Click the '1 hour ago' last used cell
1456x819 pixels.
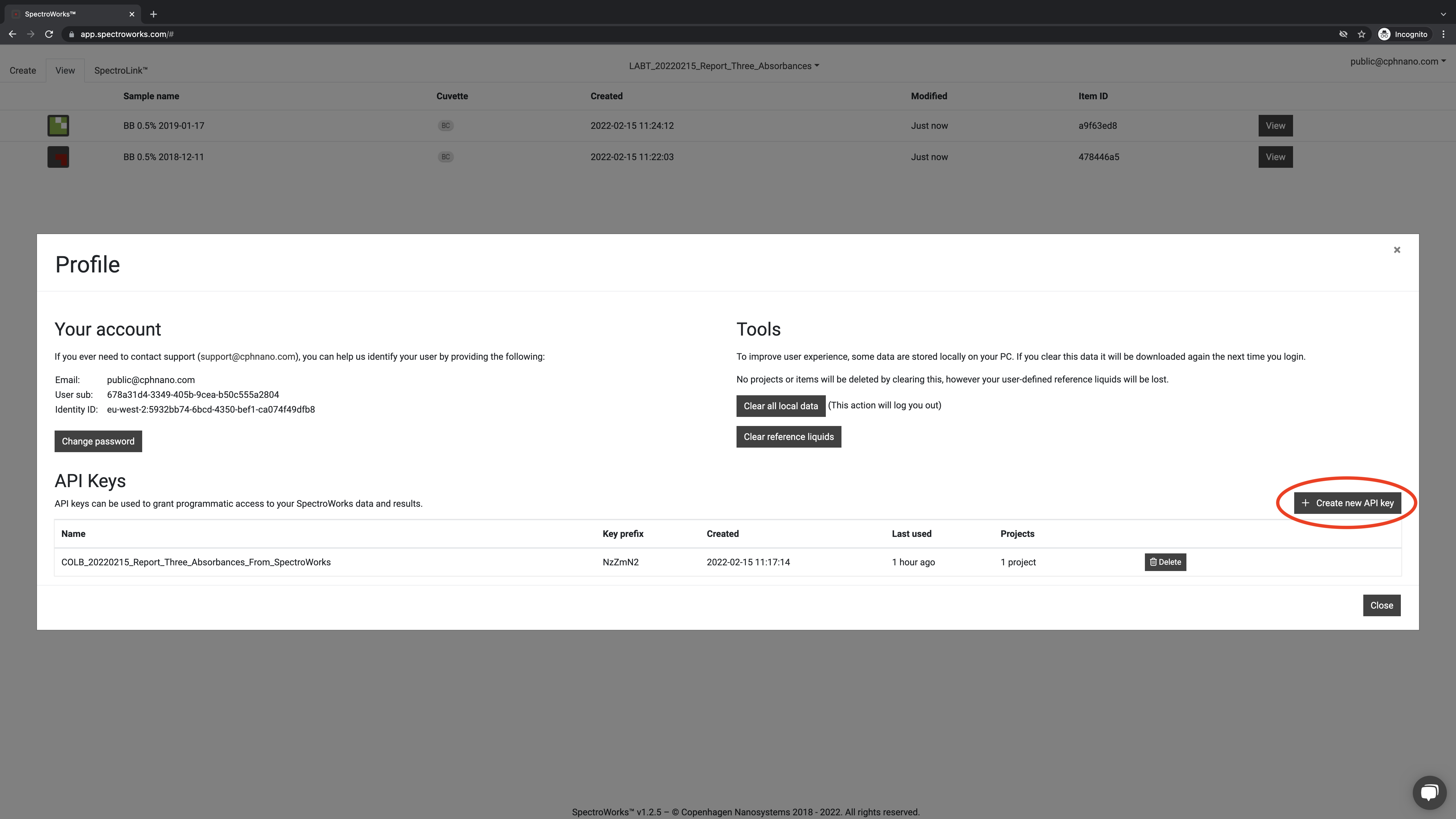(913, 562)
